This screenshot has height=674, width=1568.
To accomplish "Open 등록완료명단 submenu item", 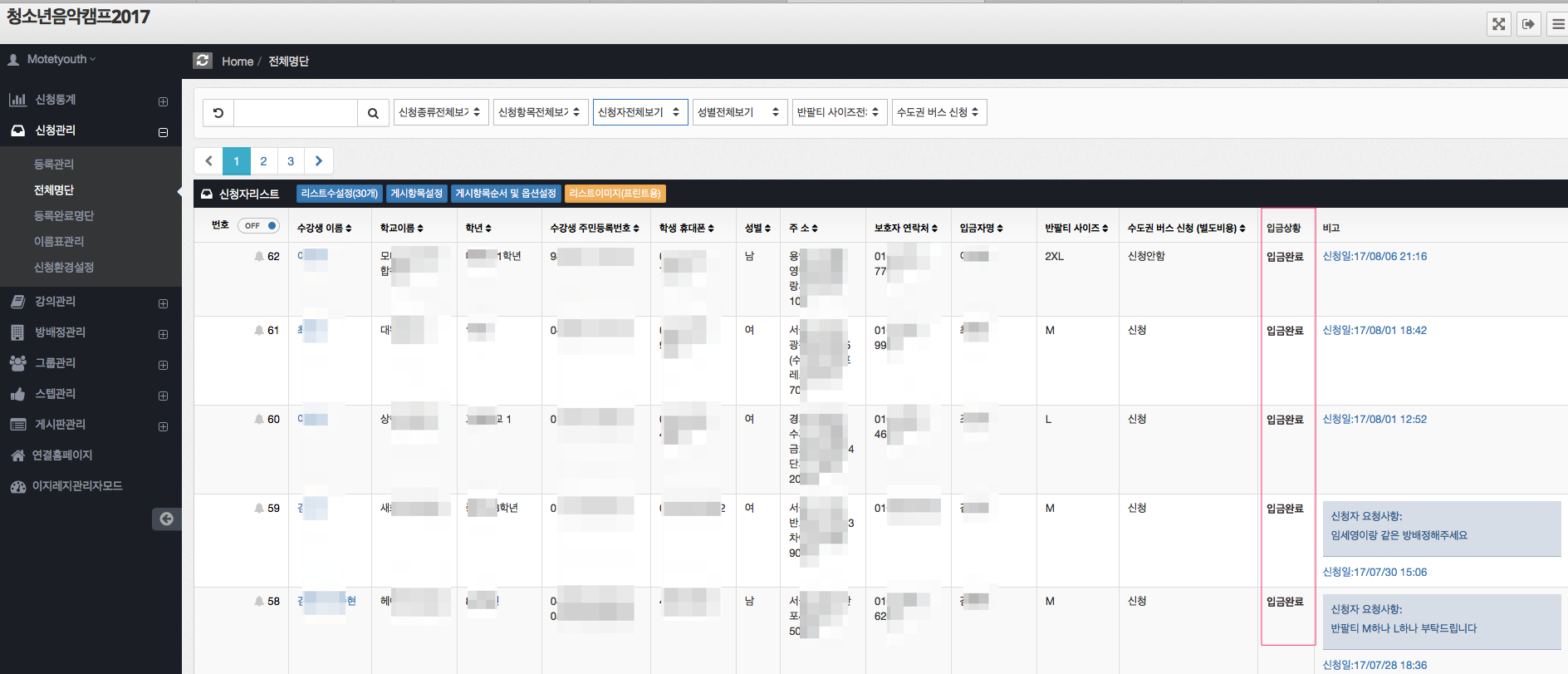I will [64, 215].
